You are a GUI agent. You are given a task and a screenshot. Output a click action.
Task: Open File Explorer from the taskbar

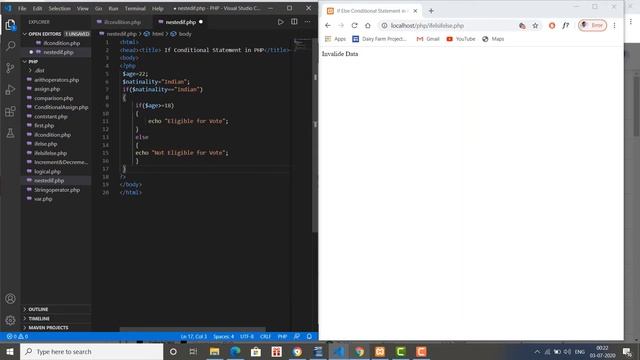coord(214,351)
